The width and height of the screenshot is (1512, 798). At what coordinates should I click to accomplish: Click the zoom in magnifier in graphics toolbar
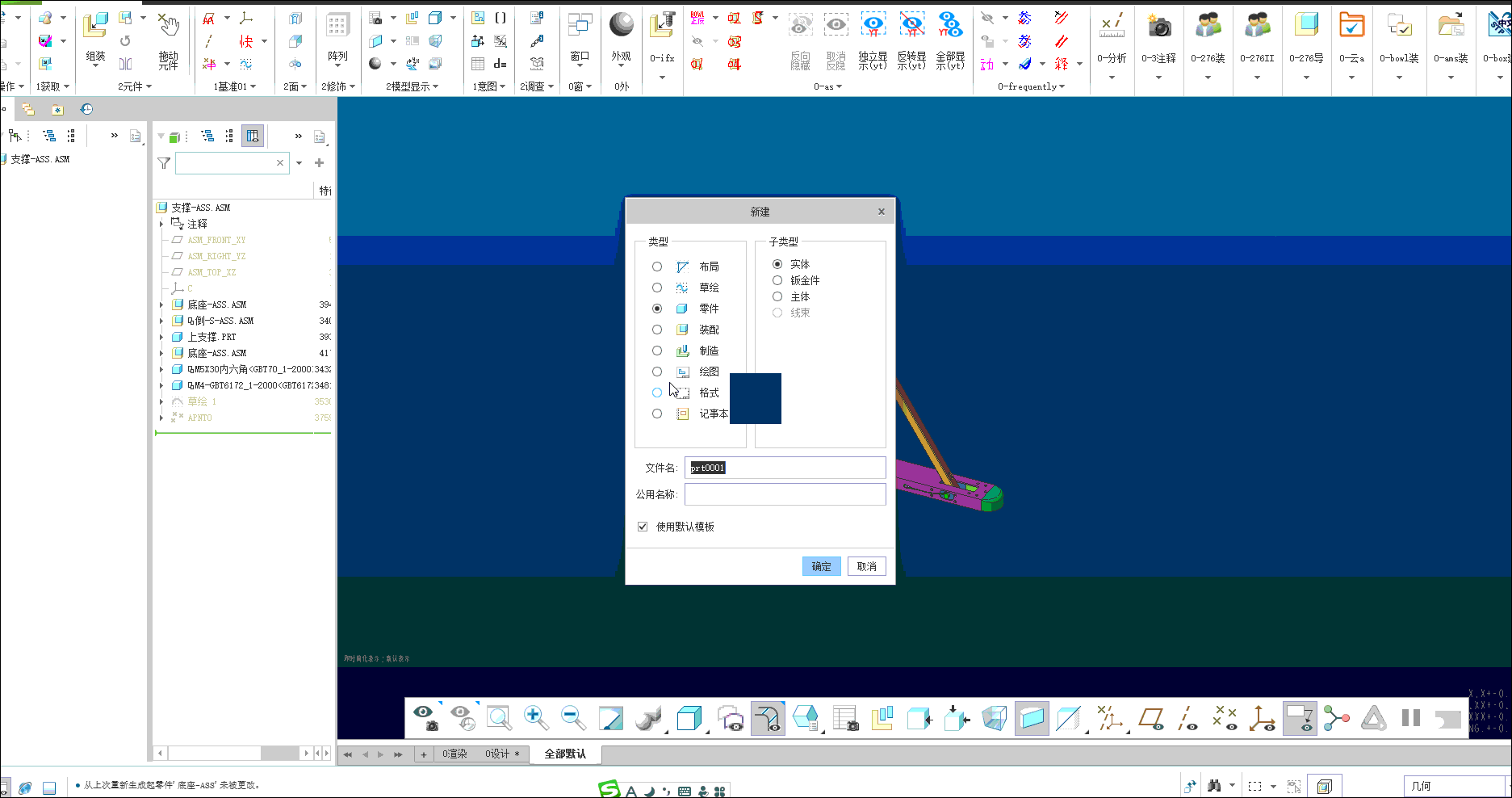pyautogui.click(x=535, y=717)
